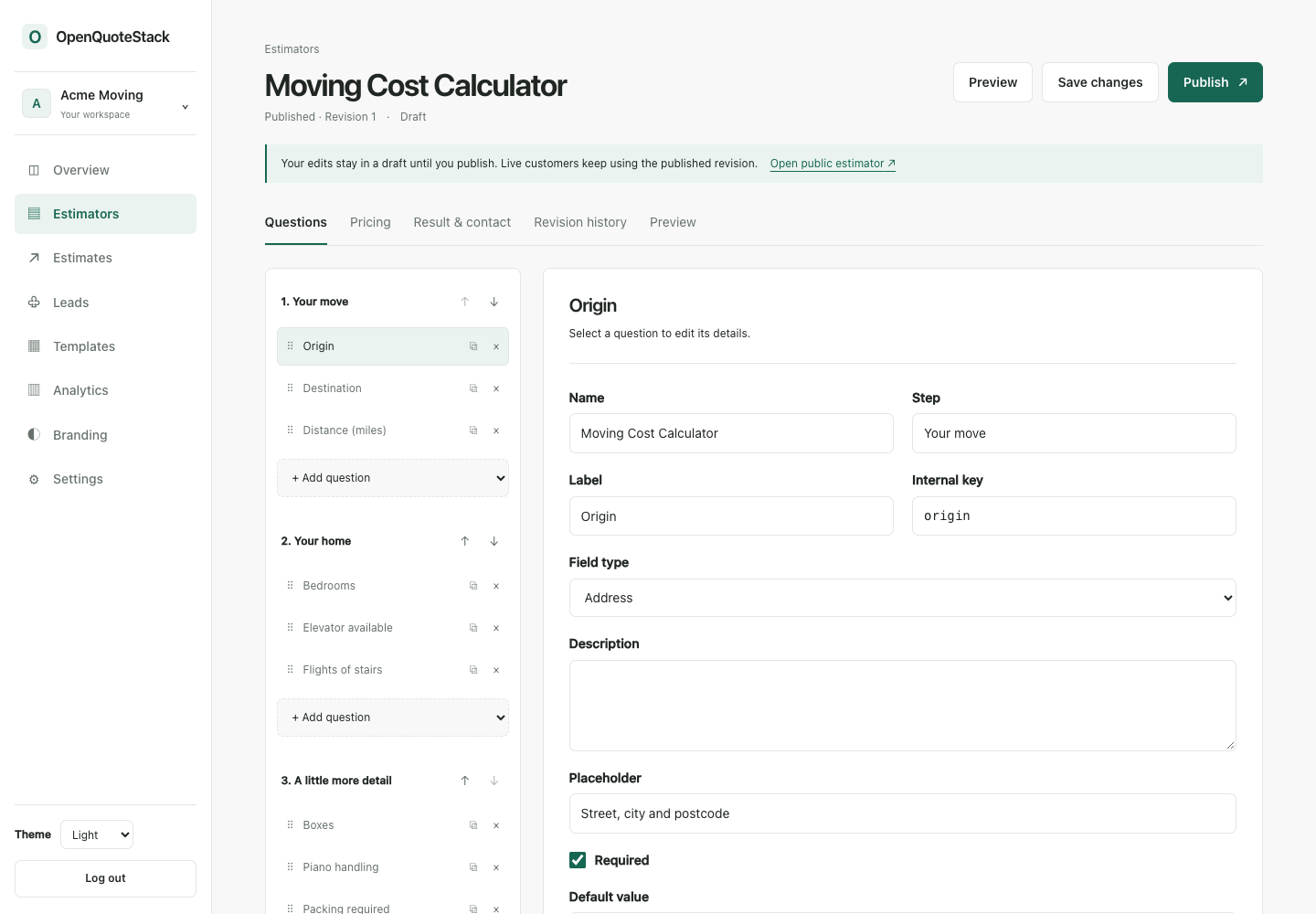The height and width of the screenshot is (914, 1316).
Task: Open public estimator link
Action: point(833,164)
